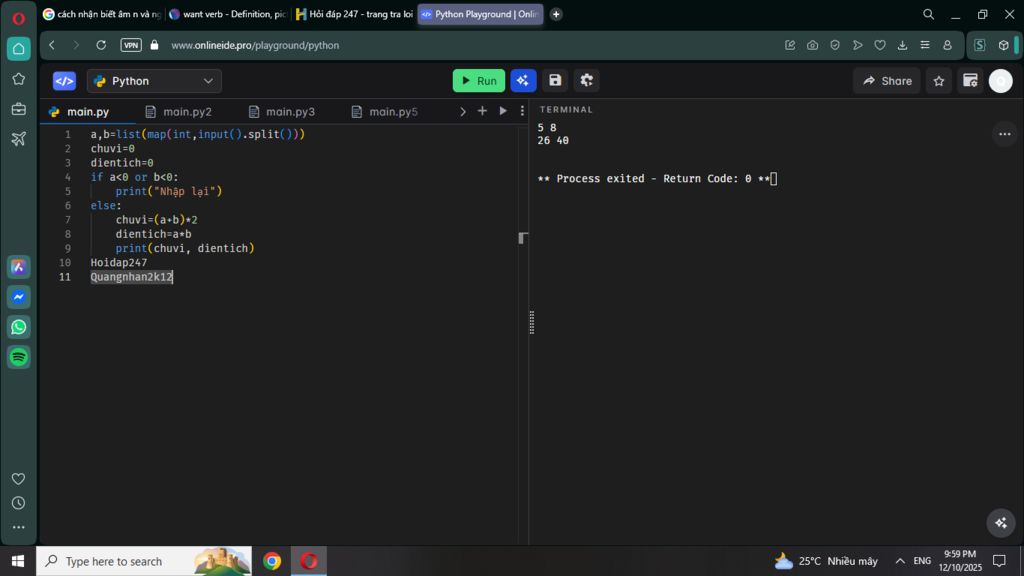Open Easy Setup sliders icon
The image size is (1024, 576).
coord(925,45)
